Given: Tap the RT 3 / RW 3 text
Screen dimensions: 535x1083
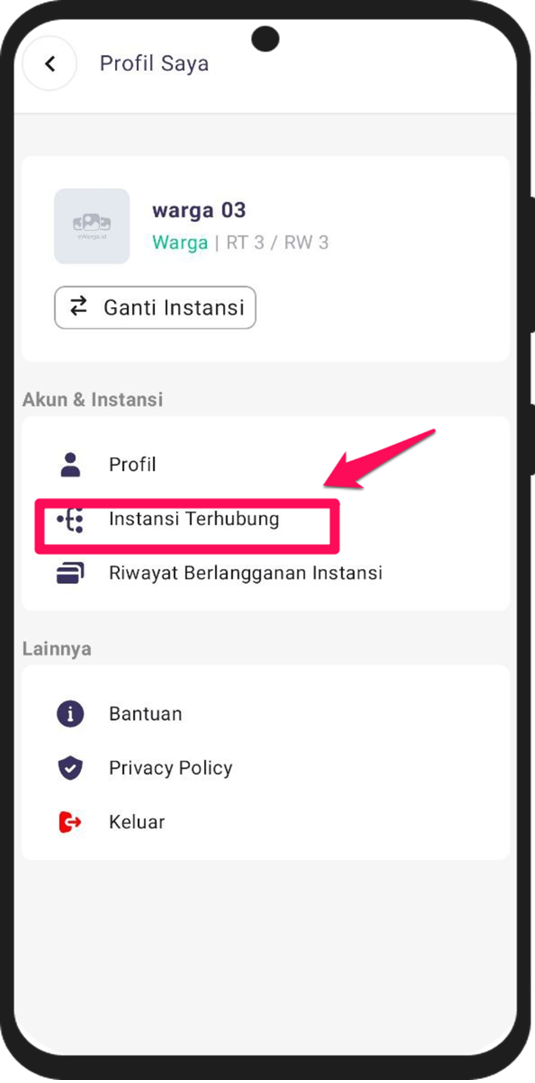Looking at the screenshot, I should coord(278,243).
